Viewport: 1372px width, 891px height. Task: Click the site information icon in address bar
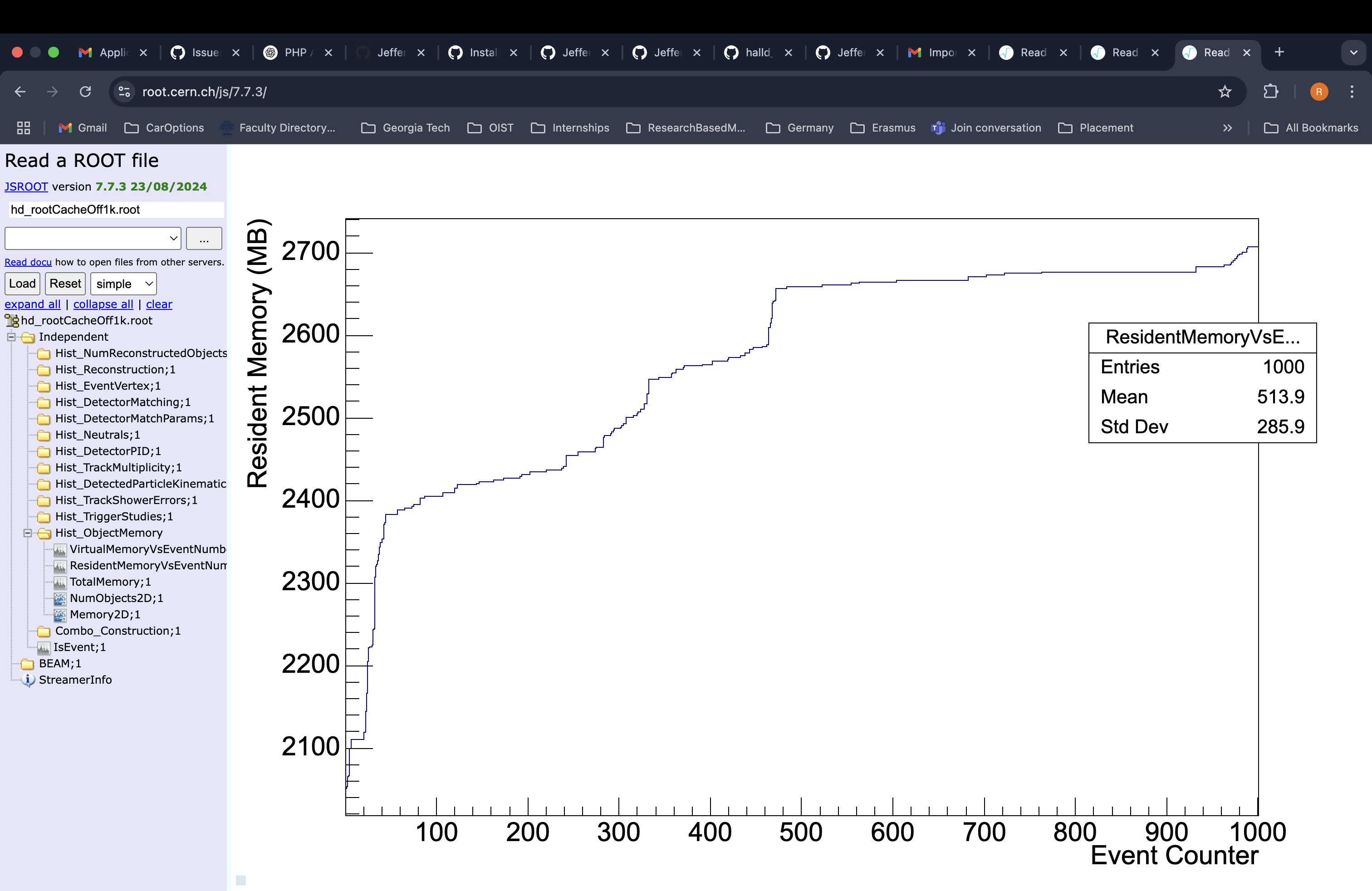click(124, 92)
